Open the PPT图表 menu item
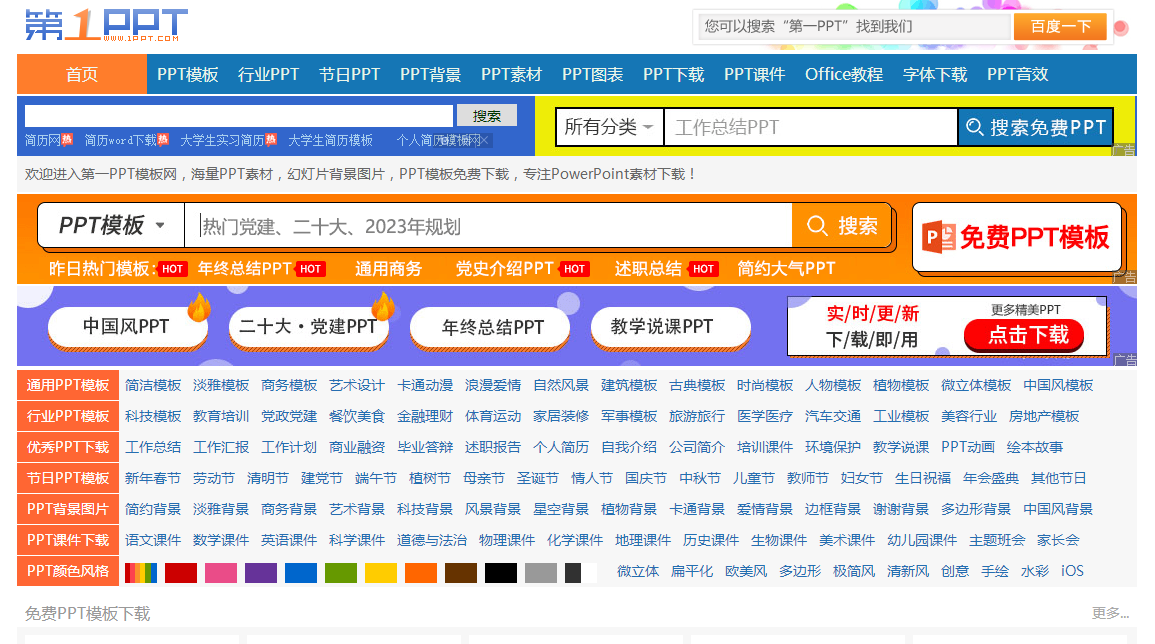 592,74
